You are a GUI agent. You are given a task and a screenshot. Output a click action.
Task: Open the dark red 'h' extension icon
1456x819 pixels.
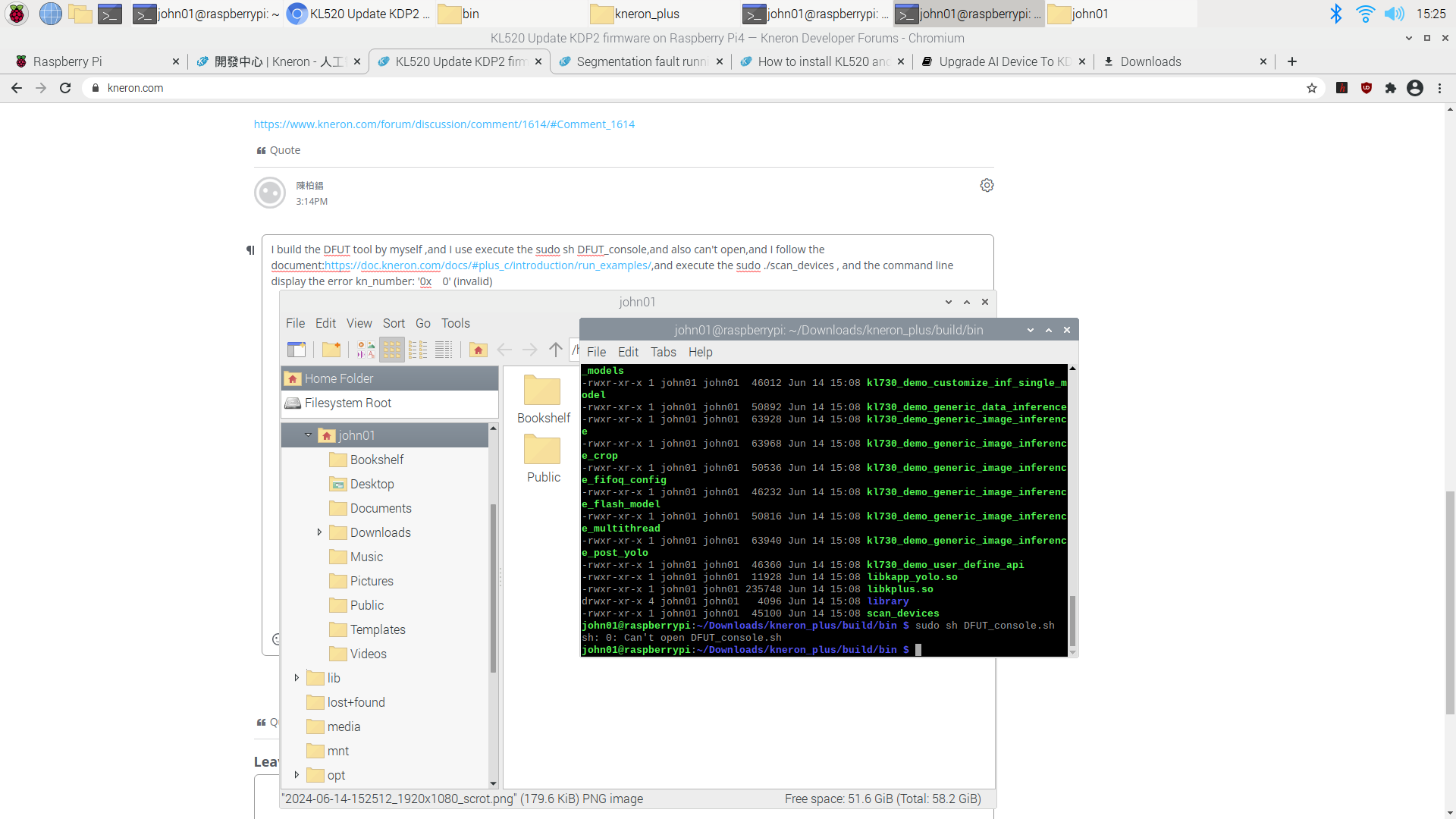point(1342,88)
